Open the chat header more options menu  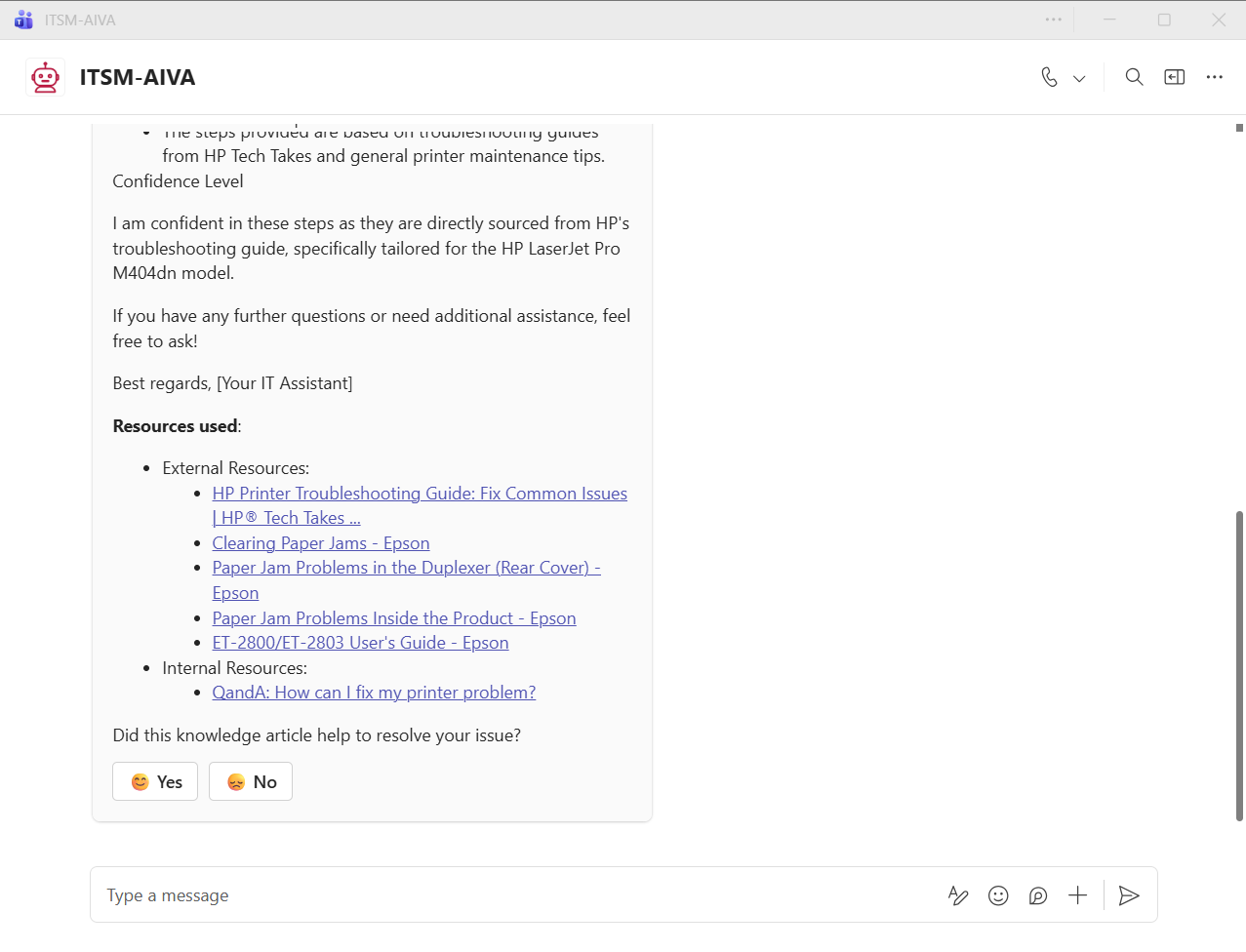(x=1214, y=77)
